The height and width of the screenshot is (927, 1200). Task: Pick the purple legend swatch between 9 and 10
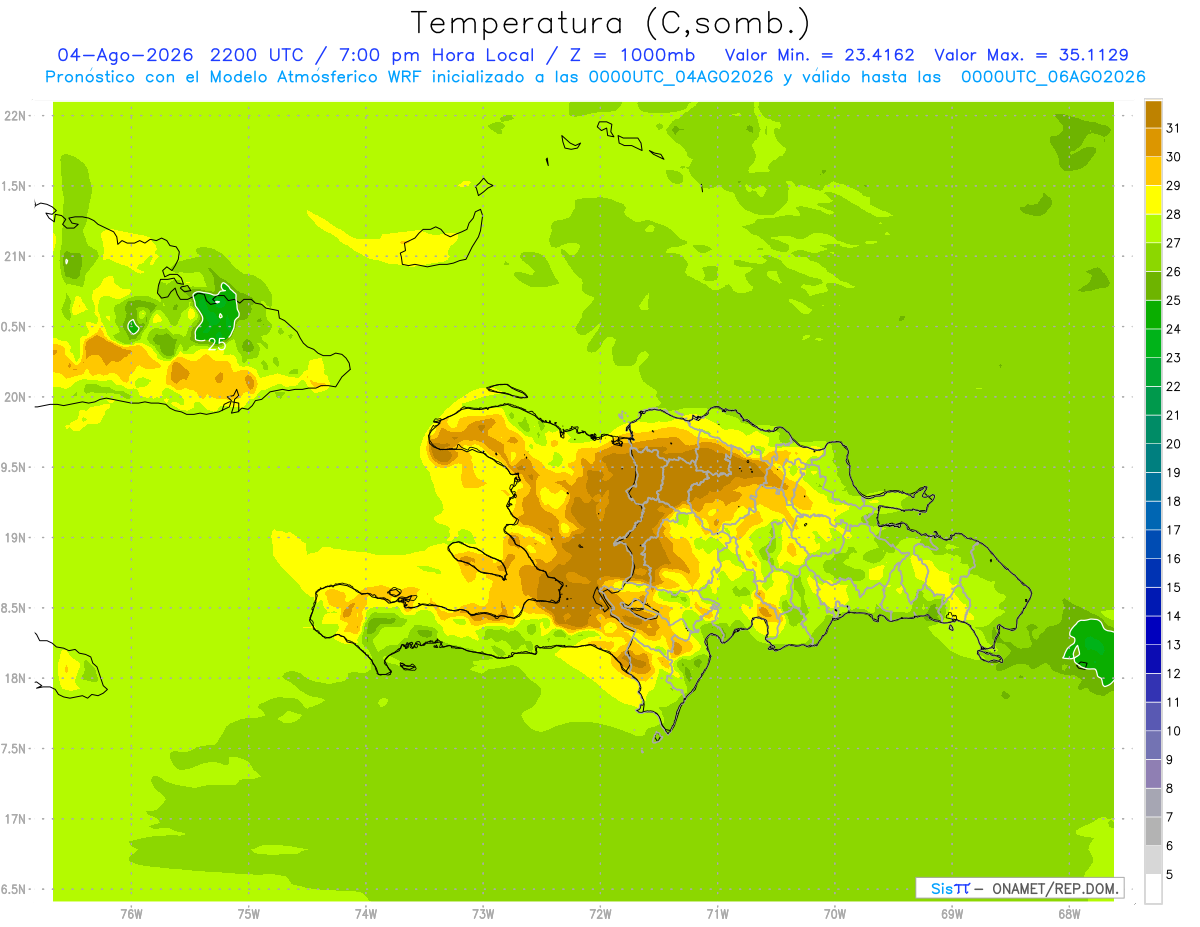point(1153,745)
